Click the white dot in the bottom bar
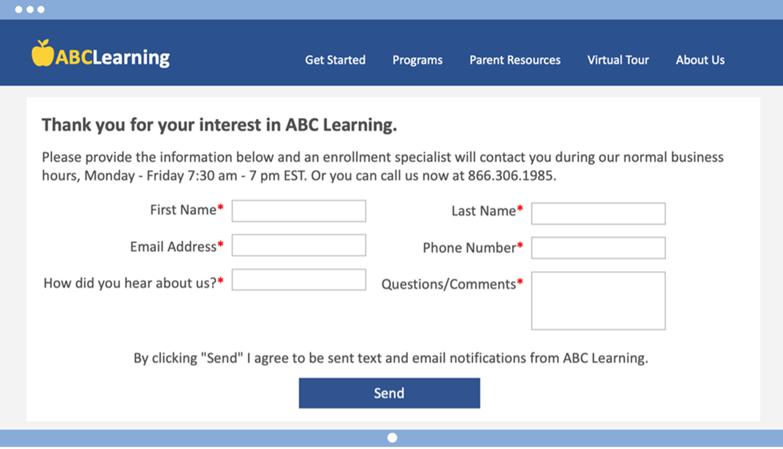Viewport: 783px width, 449px height. [392, 438]
